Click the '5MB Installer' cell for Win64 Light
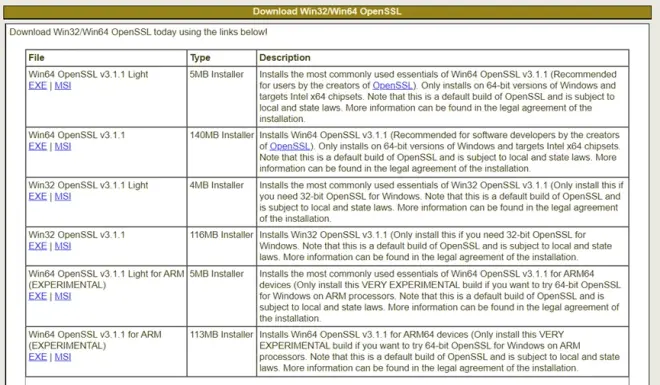The height and width of the screenshot is (385, 660). [x=221, y=96]
